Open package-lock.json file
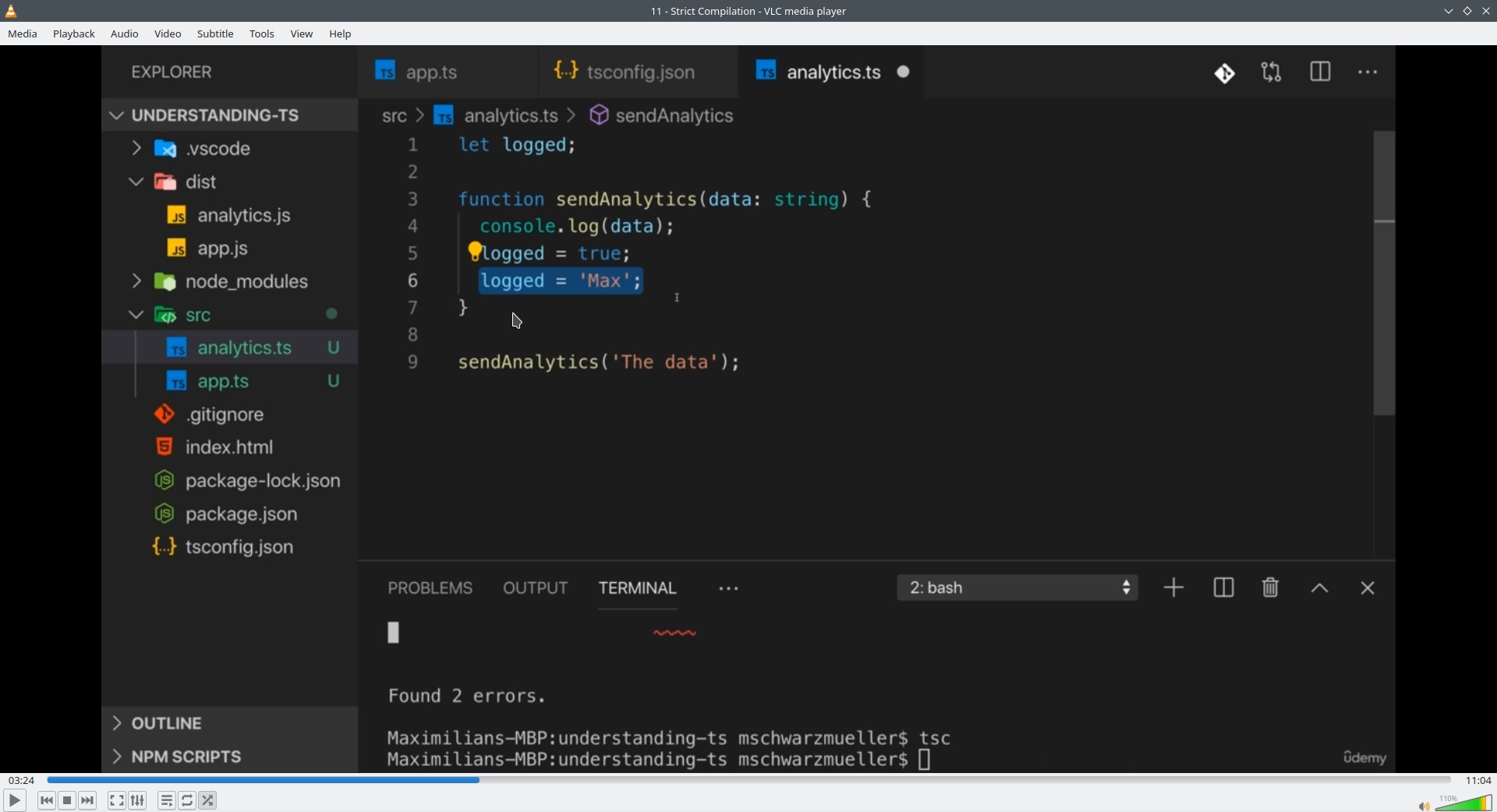The width and height of the screenshot is (1497, 812). pyautogui.click(x=230, y=481)
